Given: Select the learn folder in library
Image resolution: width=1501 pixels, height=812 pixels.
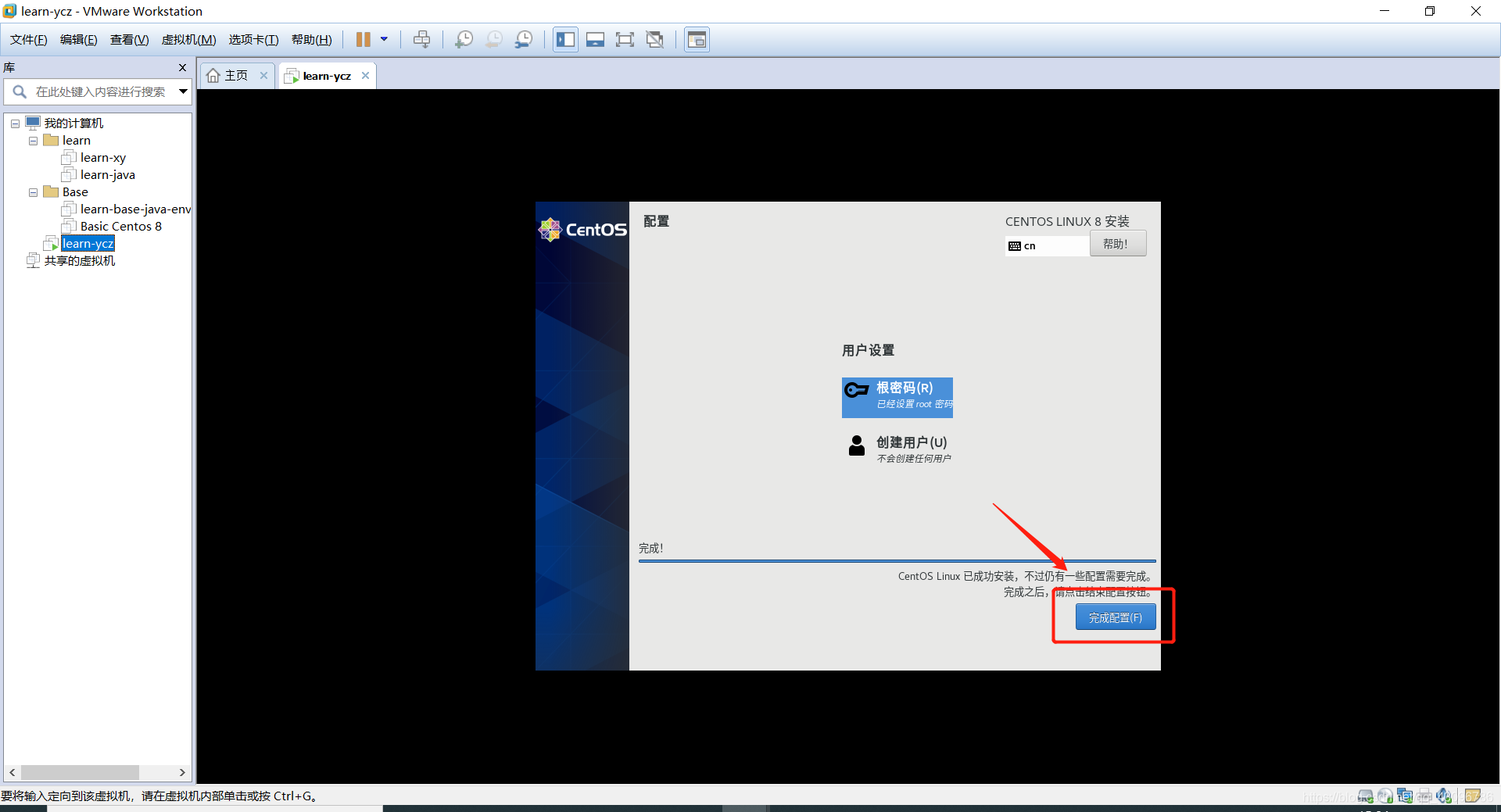Looking at the screenshot, I should pos(77,141).
